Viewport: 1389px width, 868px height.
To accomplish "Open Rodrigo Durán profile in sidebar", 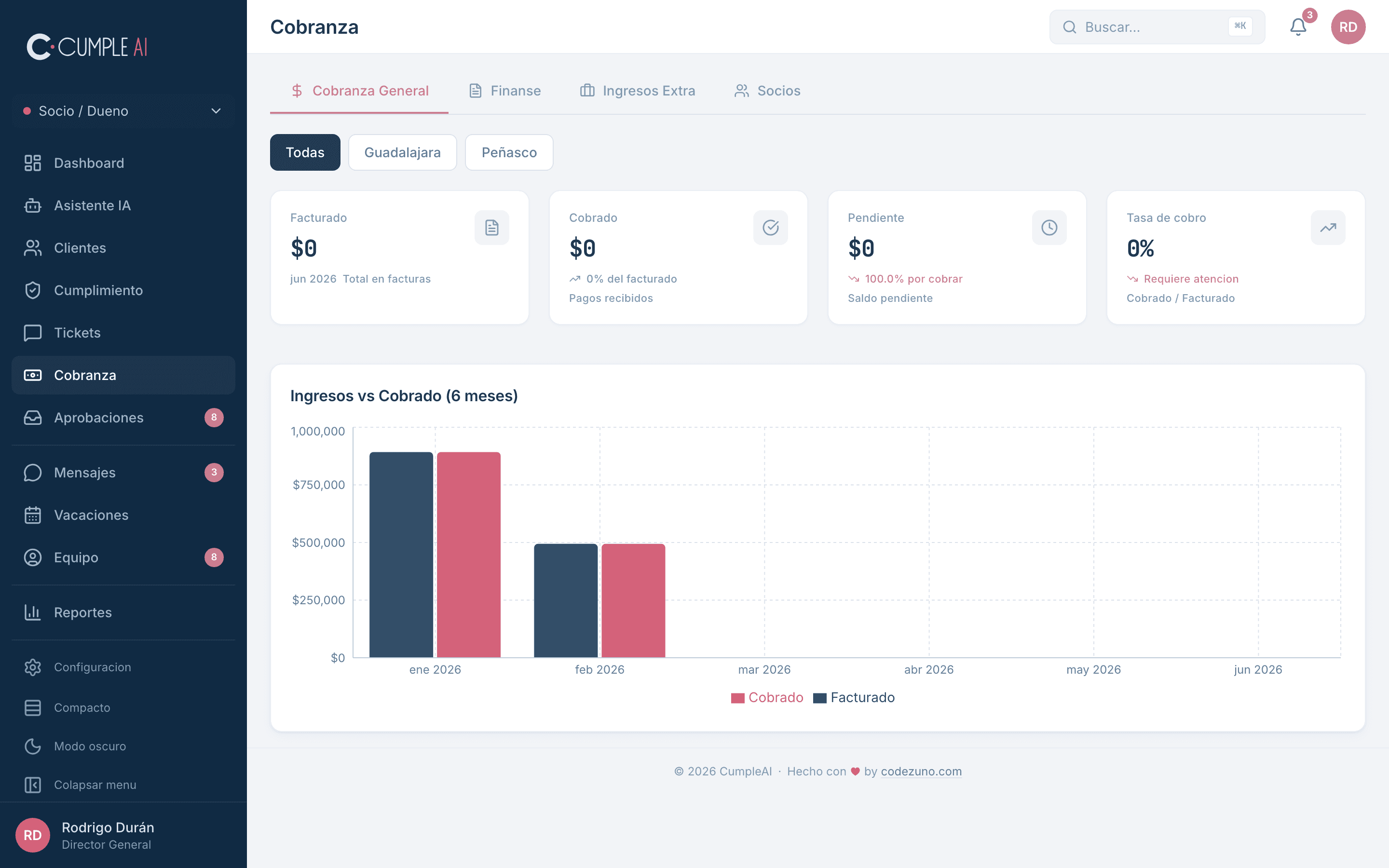I will pyautogui.click(x=123, y=835).
